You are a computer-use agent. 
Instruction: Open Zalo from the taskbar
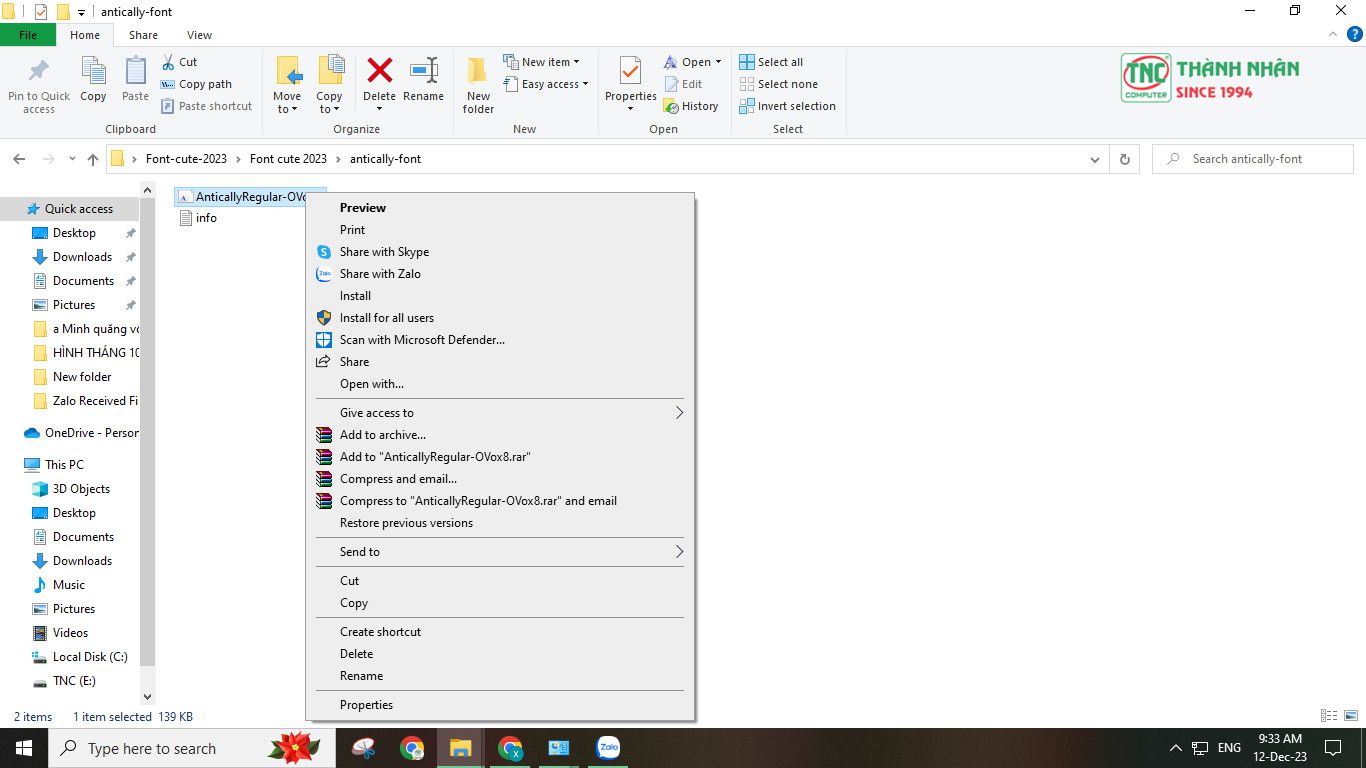click(608, 748)
